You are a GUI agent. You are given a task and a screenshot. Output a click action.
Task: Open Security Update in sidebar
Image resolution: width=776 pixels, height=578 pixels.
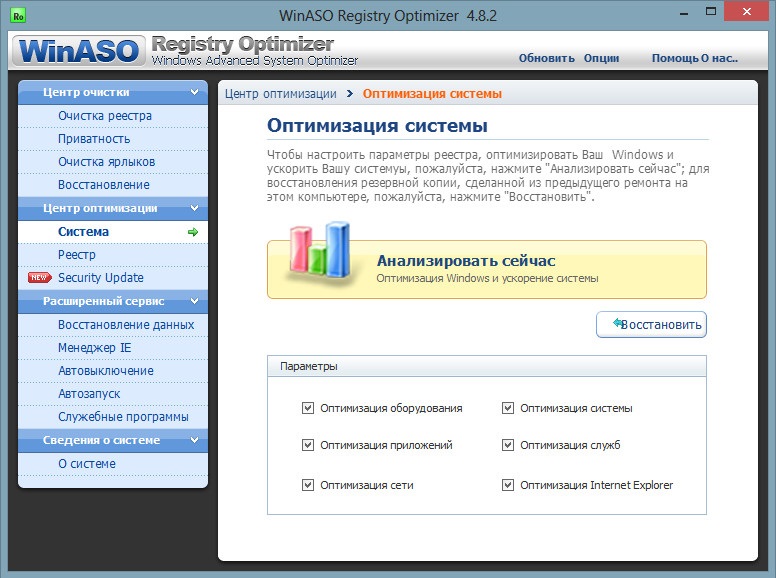click(x=113, y=278)
